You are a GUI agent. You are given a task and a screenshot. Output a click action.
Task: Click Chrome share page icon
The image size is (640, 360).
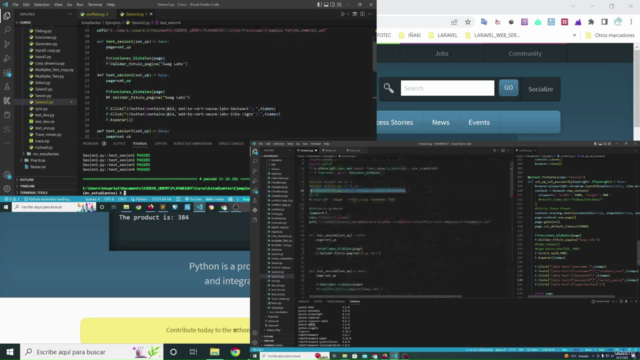(x=454, y=22)
